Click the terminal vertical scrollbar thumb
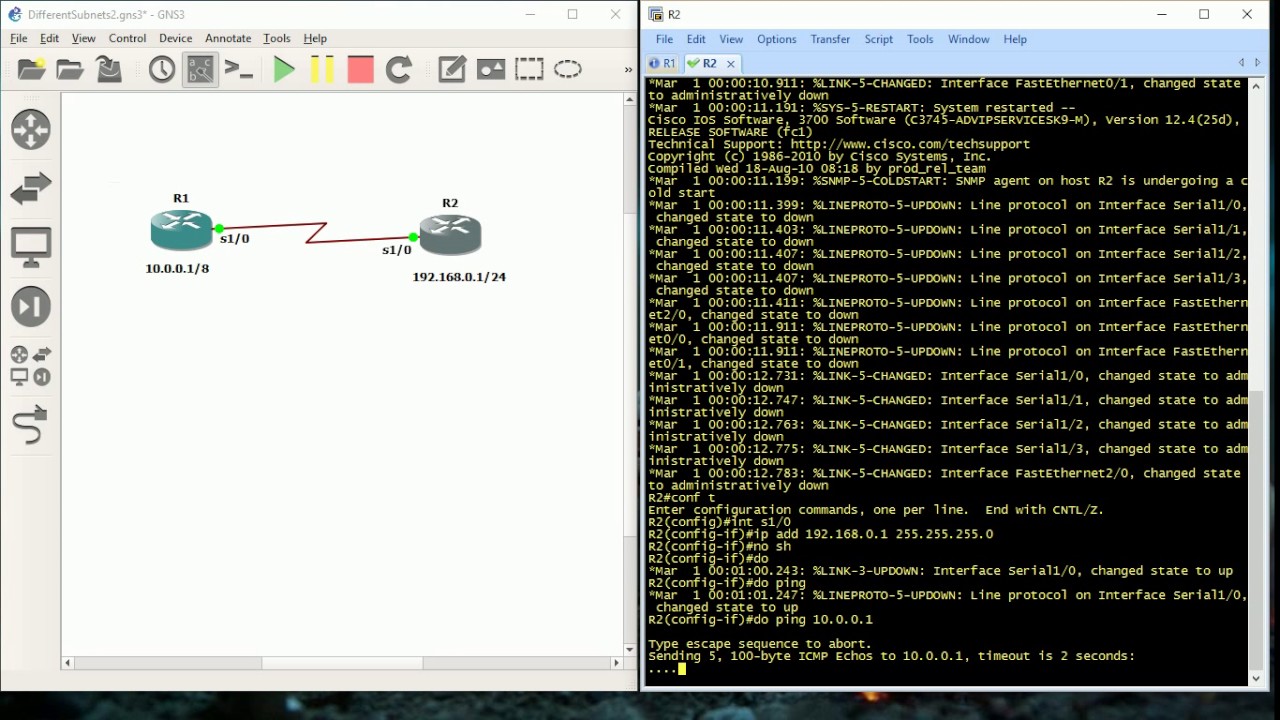The width and height of the screenshot is (1280, 720). click(1257, 528)
